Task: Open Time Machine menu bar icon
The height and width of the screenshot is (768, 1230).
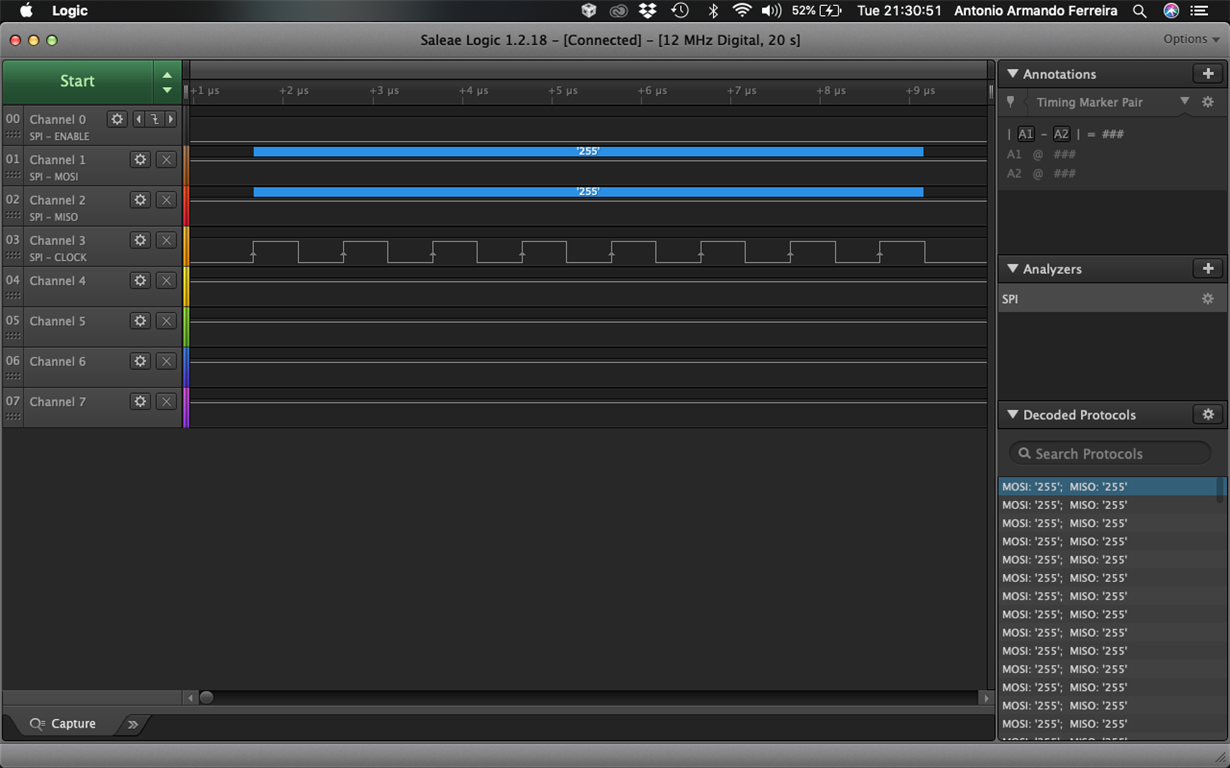Action: tap(680, 11)
